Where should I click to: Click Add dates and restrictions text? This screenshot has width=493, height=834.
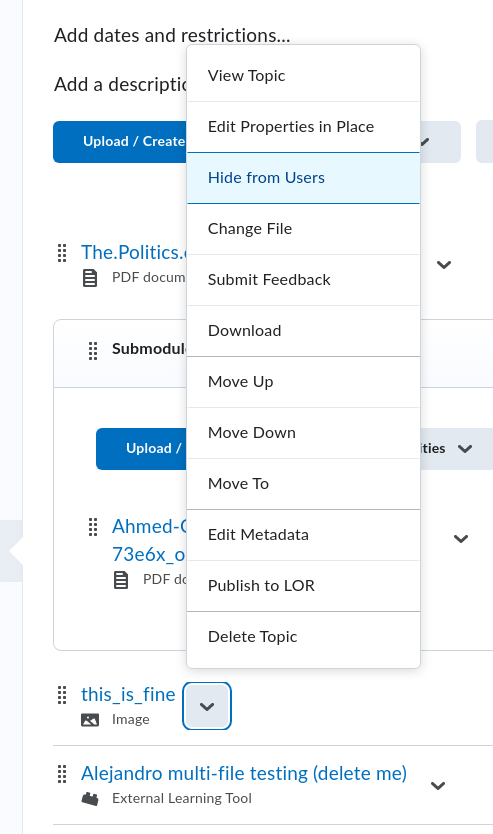(x=172, y=36)
